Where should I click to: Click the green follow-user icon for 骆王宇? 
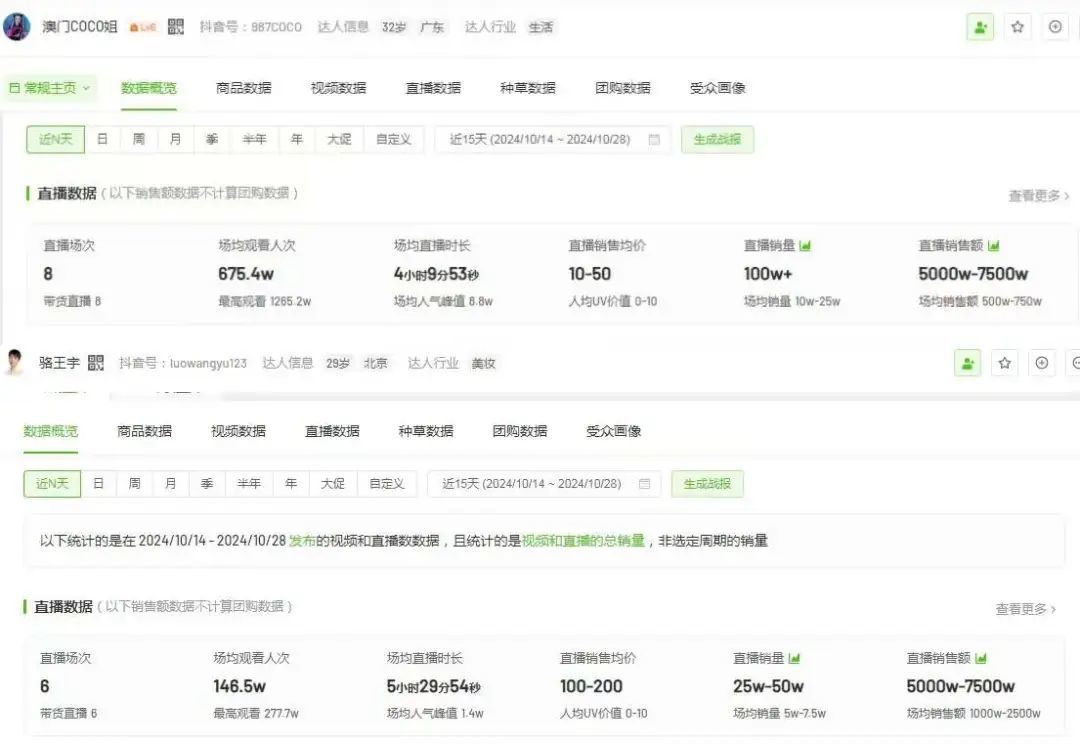point(967,363)
